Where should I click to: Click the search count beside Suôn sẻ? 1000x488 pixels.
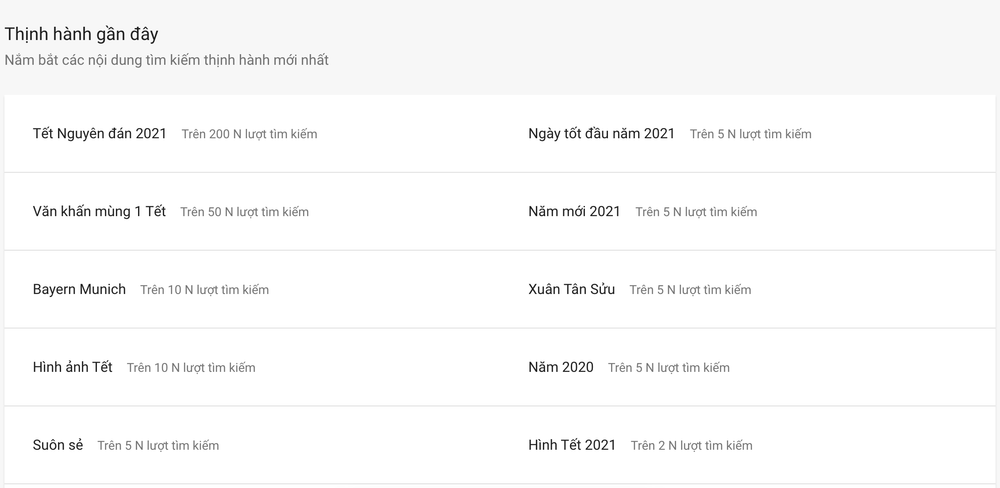pyautogui.click(x=158, y=445)
